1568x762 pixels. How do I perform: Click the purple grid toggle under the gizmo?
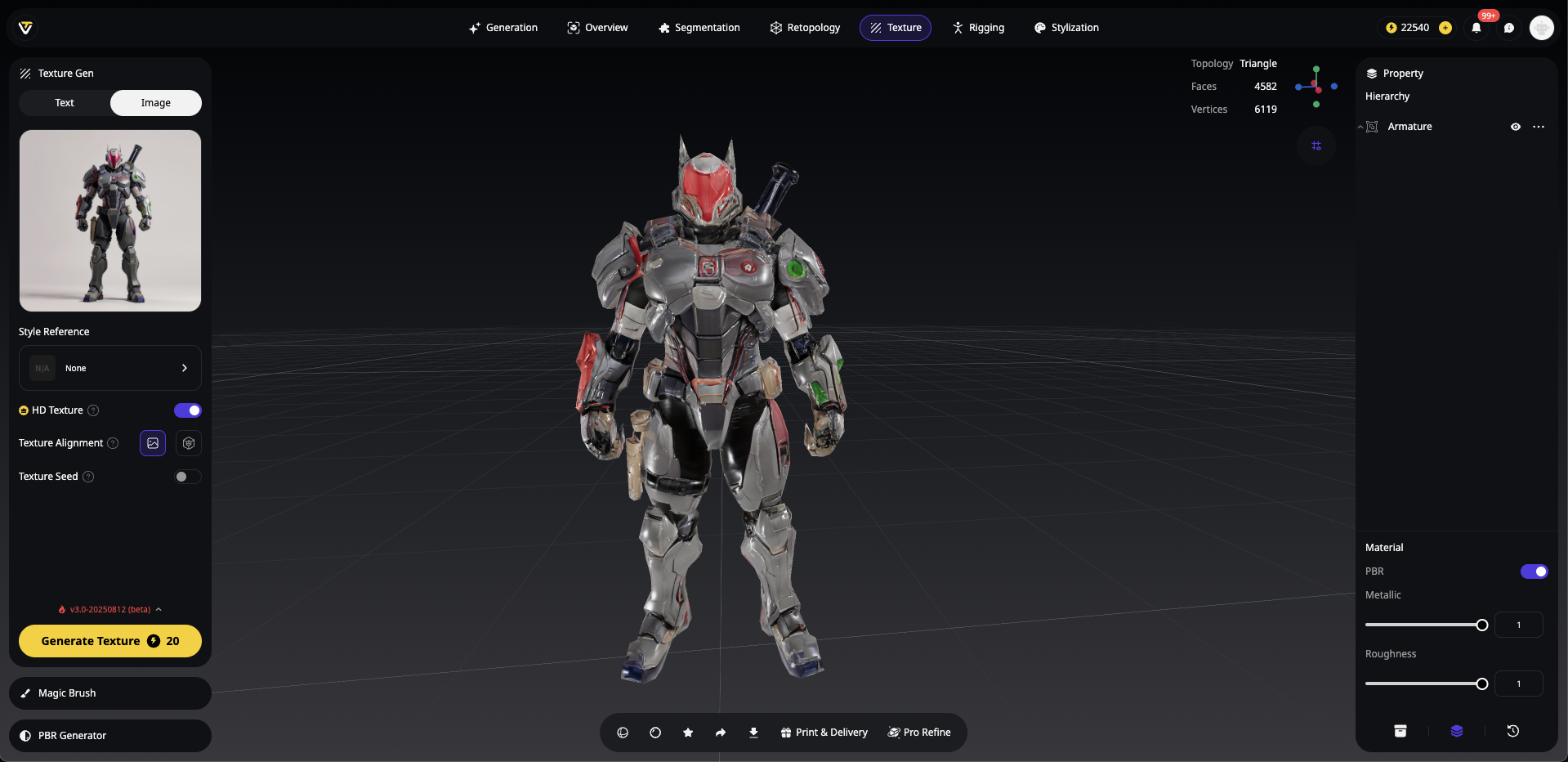click(1316, 146)
